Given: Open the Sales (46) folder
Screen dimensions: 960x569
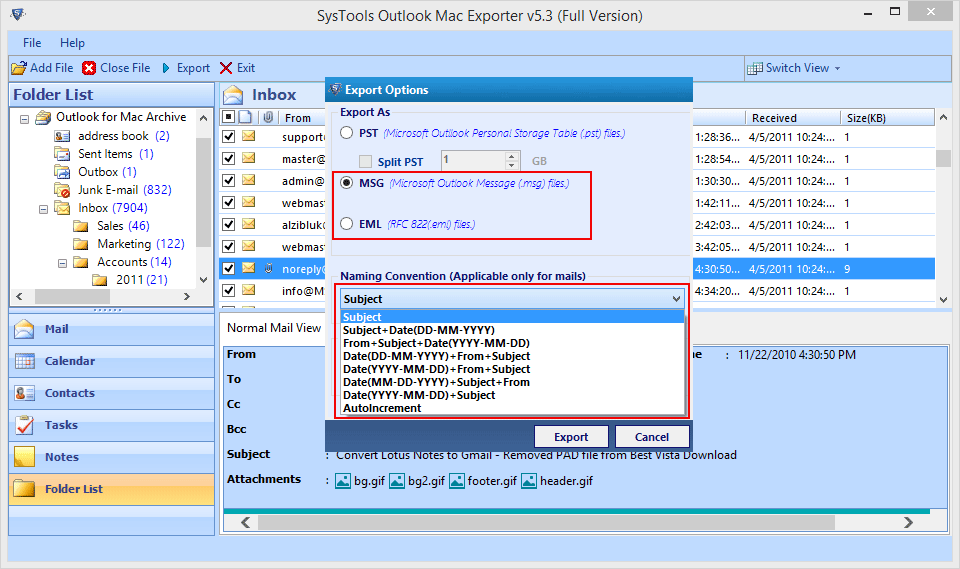Looking at the screenshot, I should [x=123, y=226].
